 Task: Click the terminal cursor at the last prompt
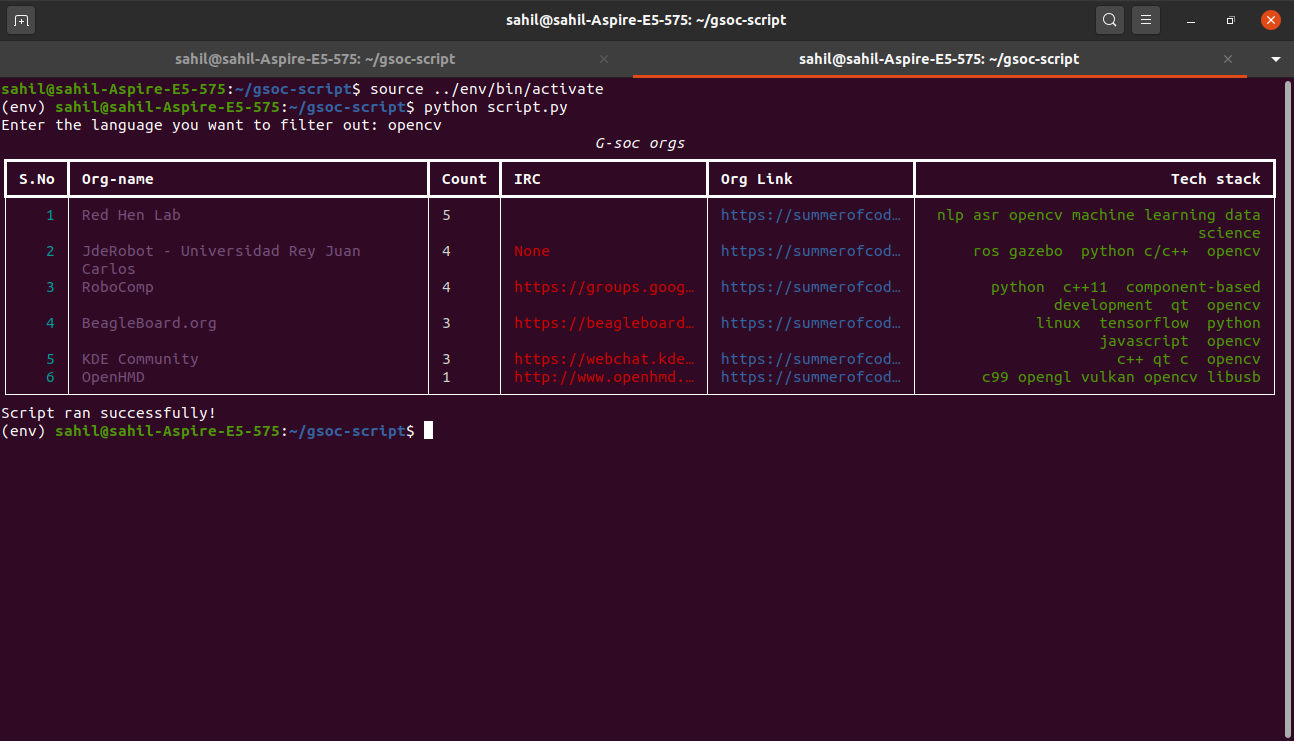click(428, 431)
